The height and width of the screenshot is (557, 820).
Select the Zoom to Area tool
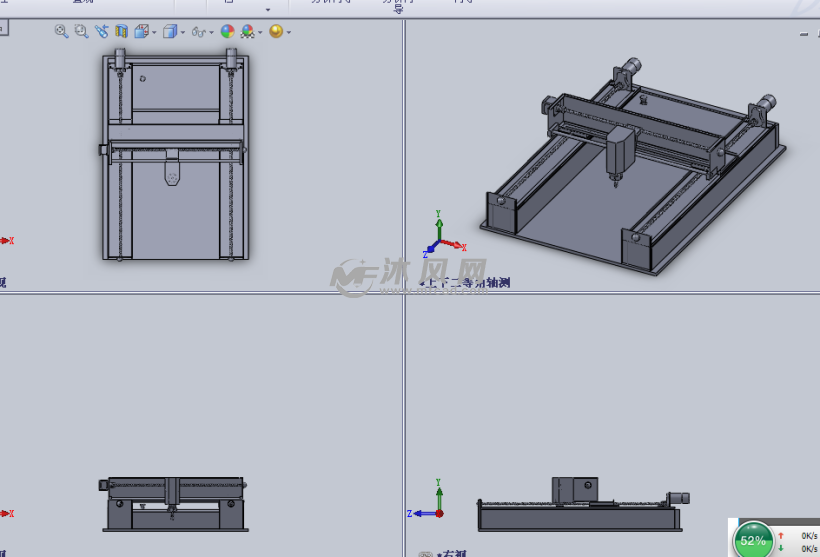click(x=81, y=32)
